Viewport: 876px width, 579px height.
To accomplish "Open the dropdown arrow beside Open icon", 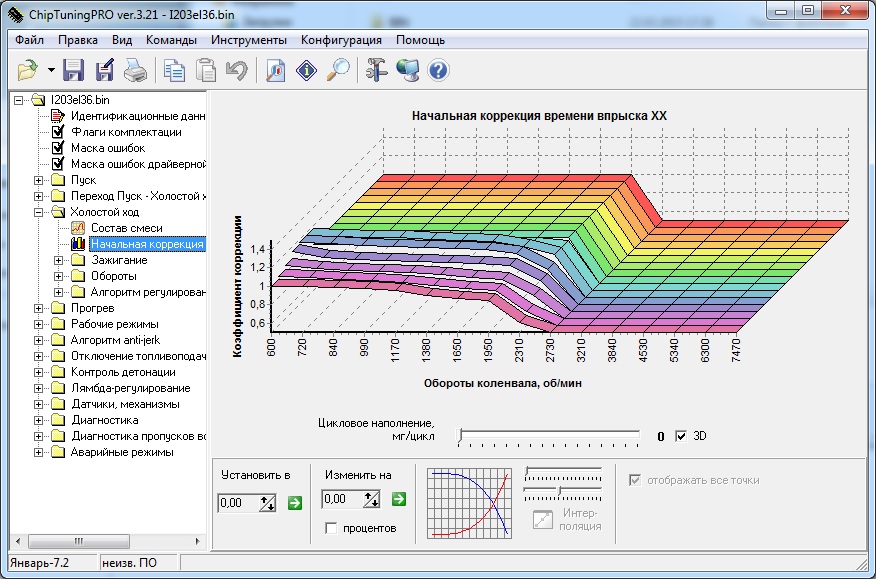I will (50, 70).
